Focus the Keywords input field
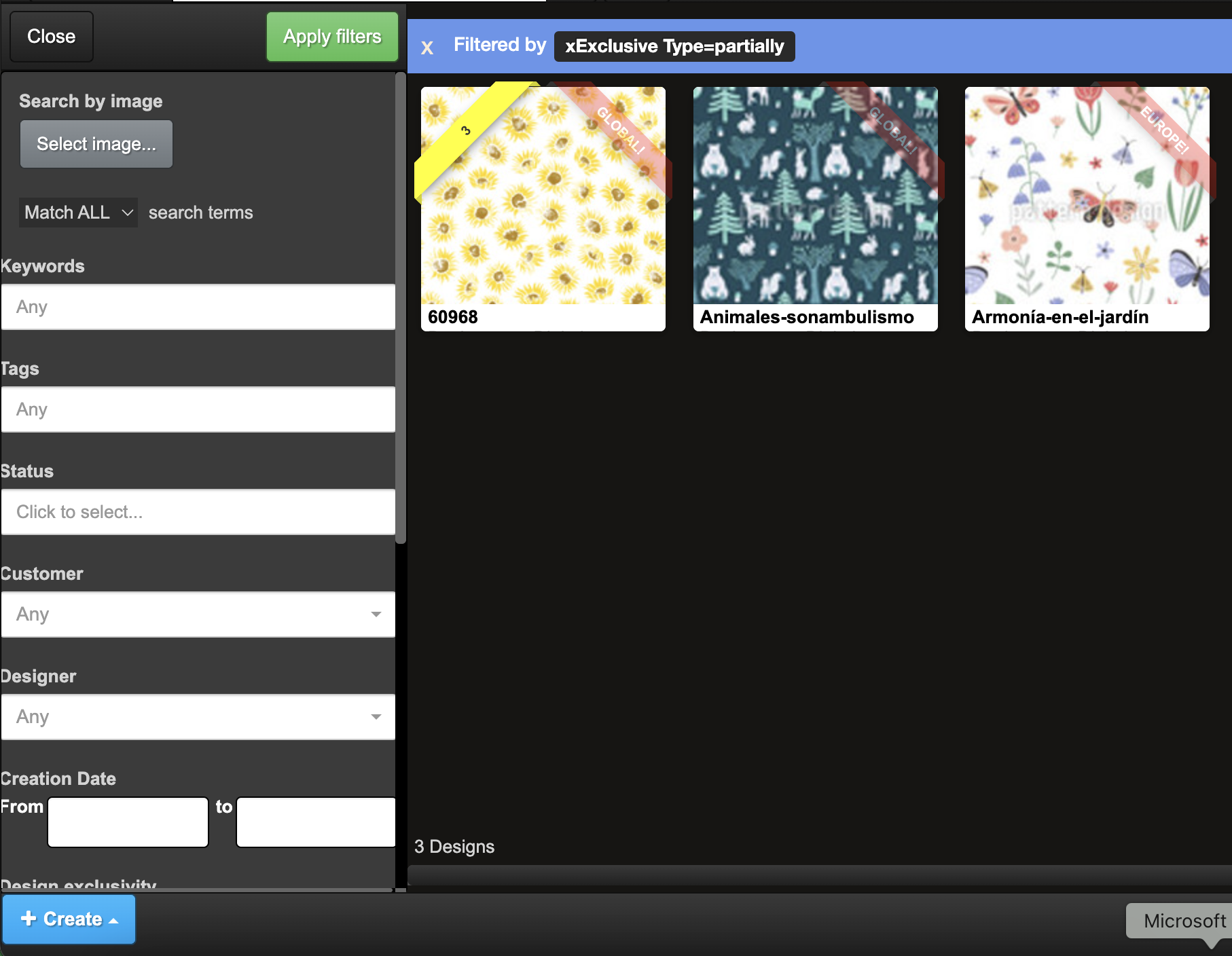The height and width of the screenshot is (956, 1232). (198, 307)
